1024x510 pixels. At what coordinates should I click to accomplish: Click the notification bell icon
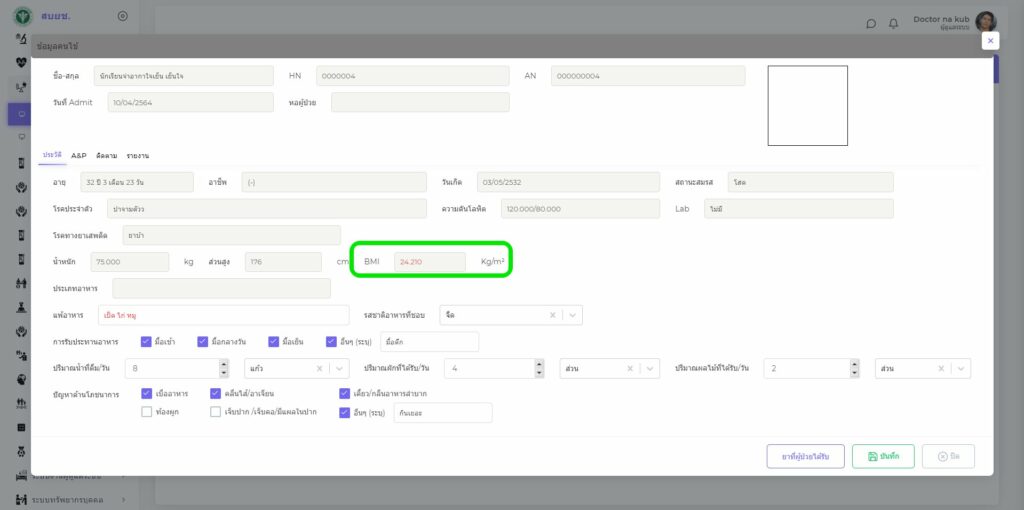pyautogui.click(x=893, y=23)
